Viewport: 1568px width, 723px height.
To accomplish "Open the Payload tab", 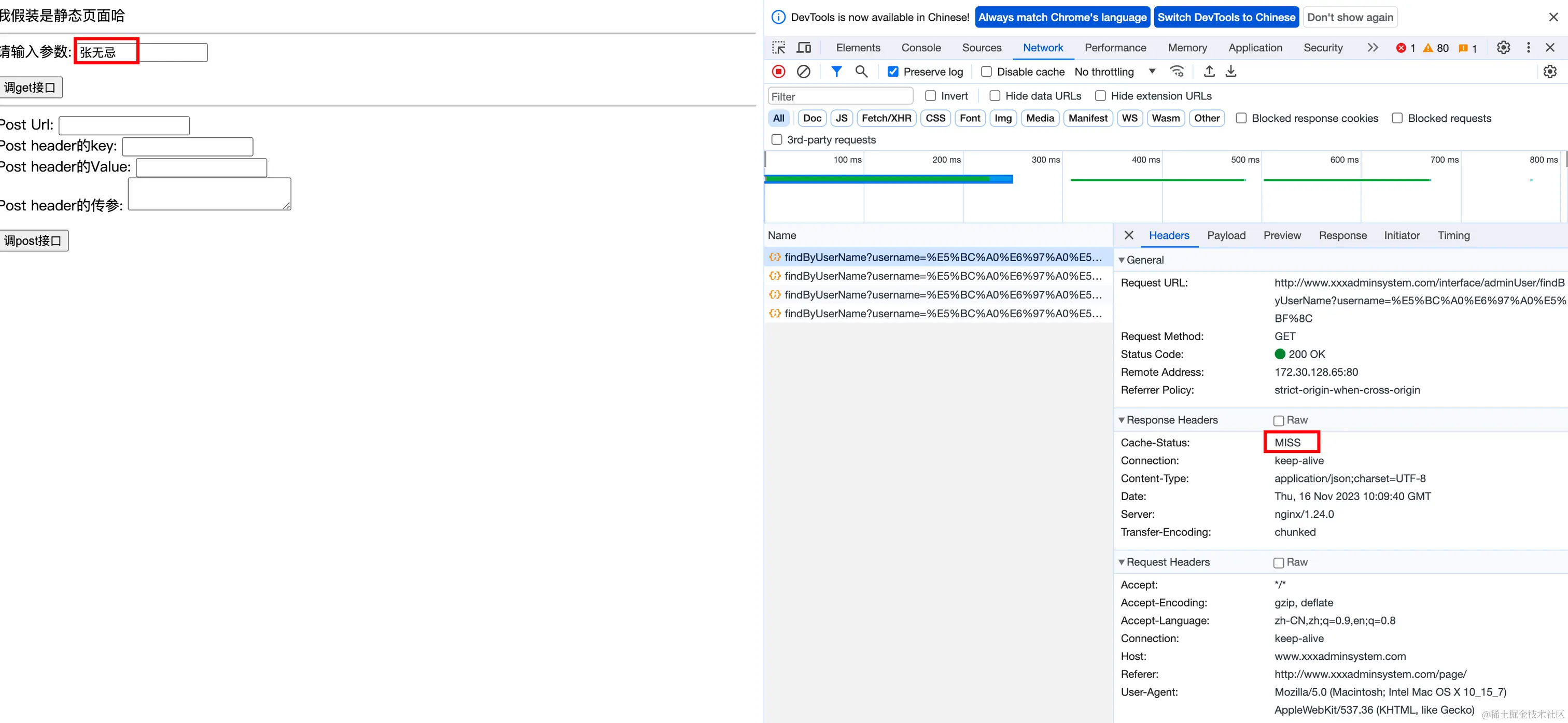I will (1226, 235).
